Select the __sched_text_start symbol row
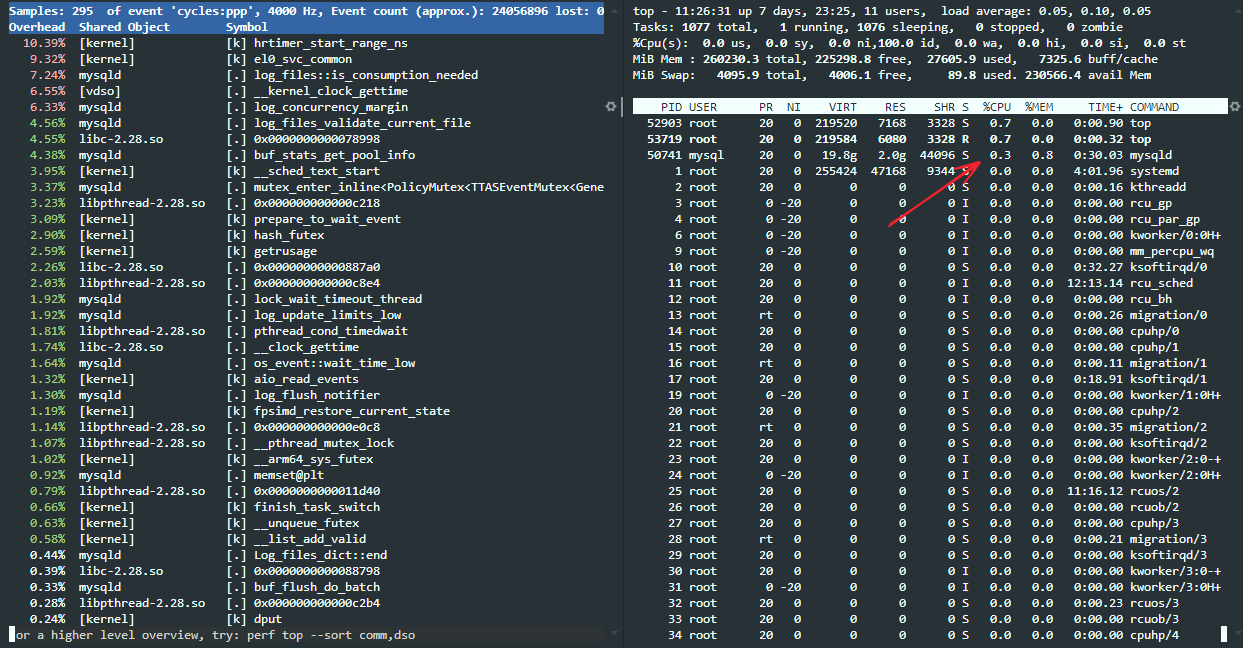 [x=305, y=171]
